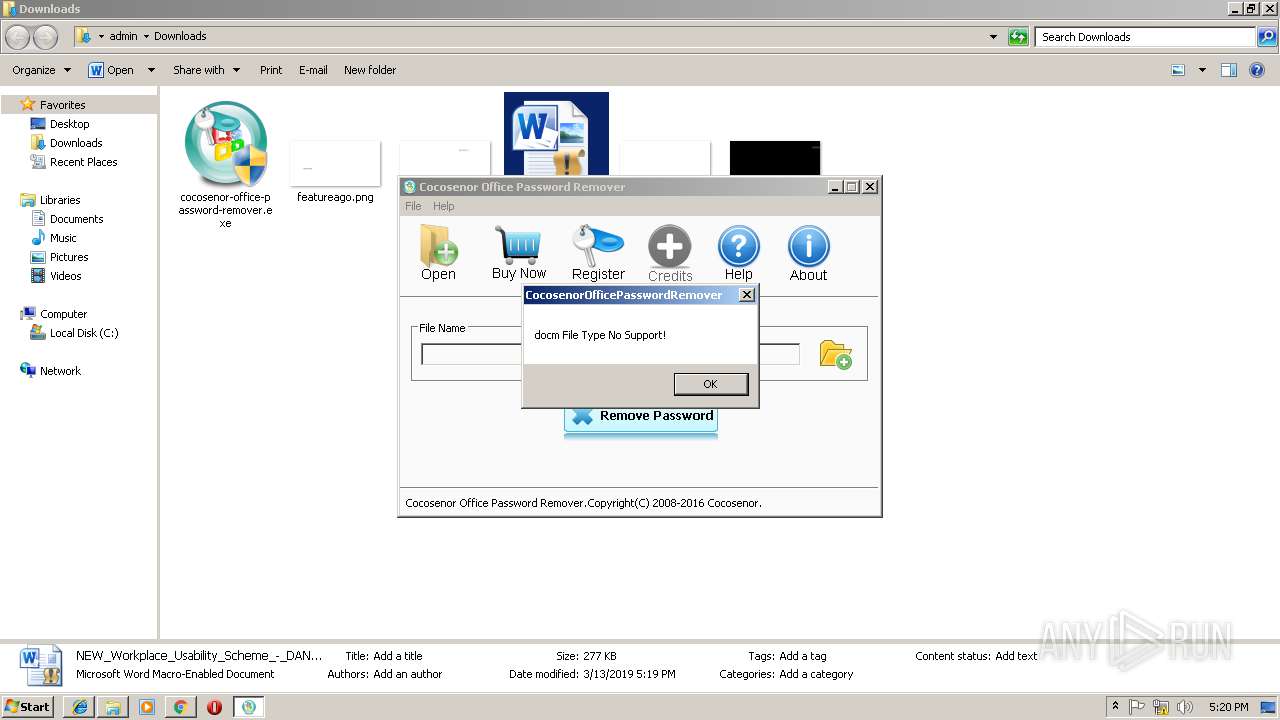This screenshot has height=720, width=1280.
Task: Select Favorites in the navigation pane
Action: coord(62,105)
